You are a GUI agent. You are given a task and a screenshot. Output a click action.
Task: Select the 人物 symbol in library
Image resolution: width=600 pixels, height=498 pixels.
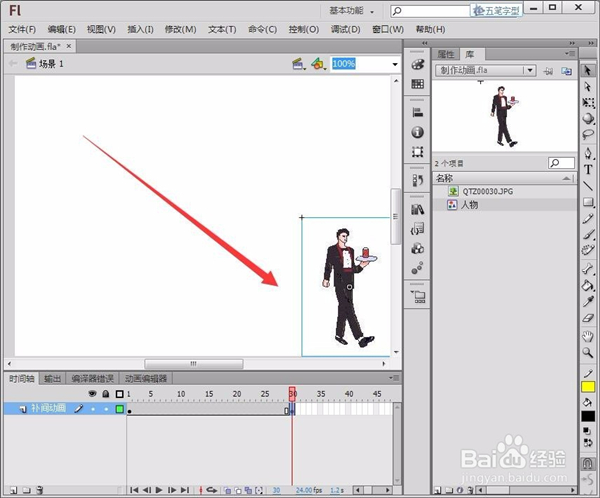[x=504, y=205]
